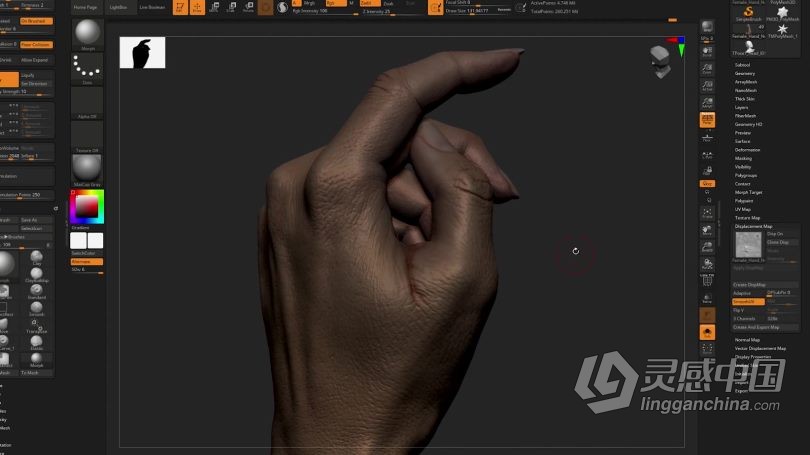Select the SimpleBrush tool thumbnail

point(748,13)
